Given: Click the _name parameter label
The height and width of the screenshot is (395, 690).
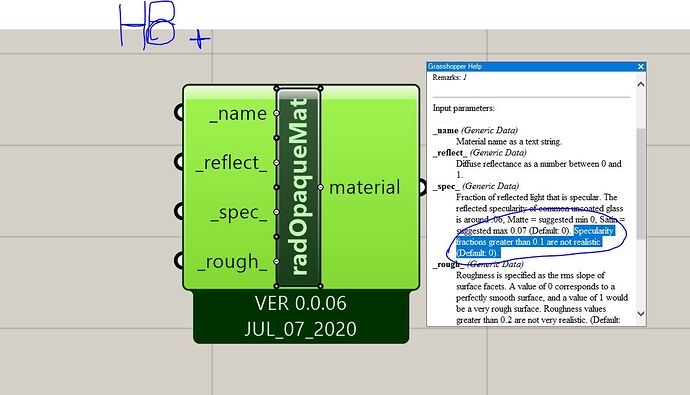Looking at the screenshot, I should (x=238, y=113).
